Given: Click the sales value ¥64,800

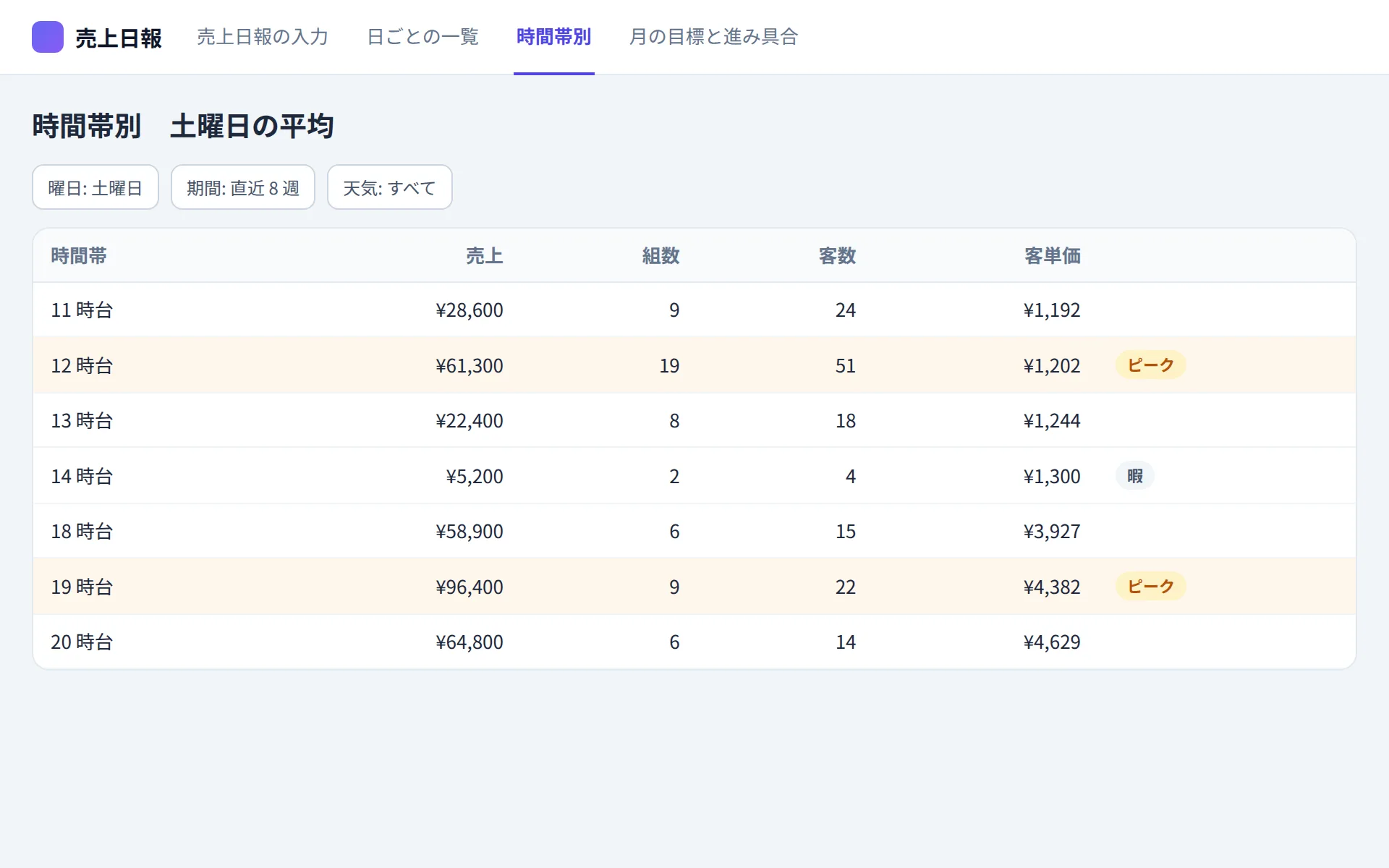Looking at the screenshot, I should click(470, 642).
